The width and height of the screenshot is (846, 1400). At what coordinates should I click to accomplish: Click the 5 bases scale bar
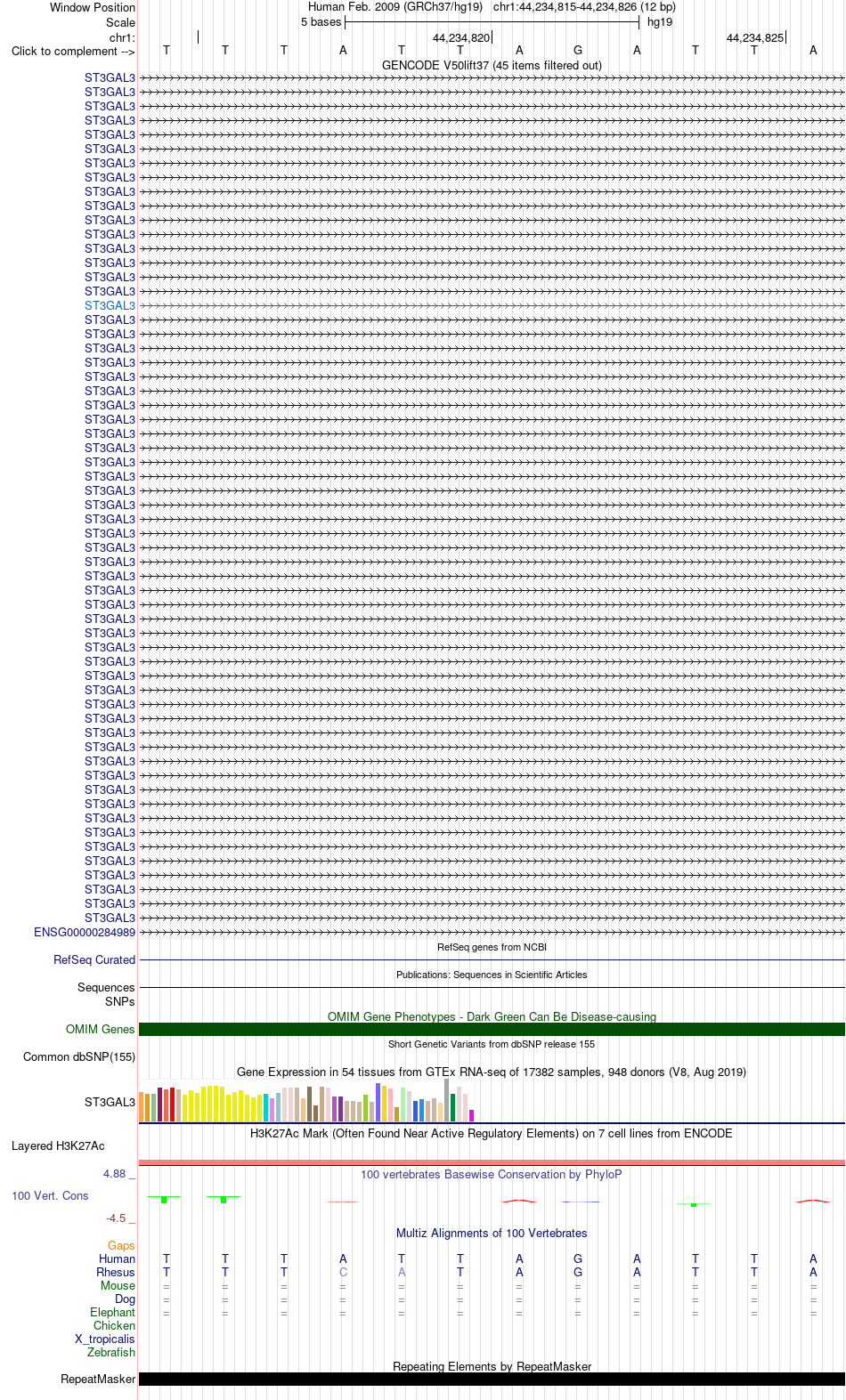pyautogui.click(x=492, y=22)
